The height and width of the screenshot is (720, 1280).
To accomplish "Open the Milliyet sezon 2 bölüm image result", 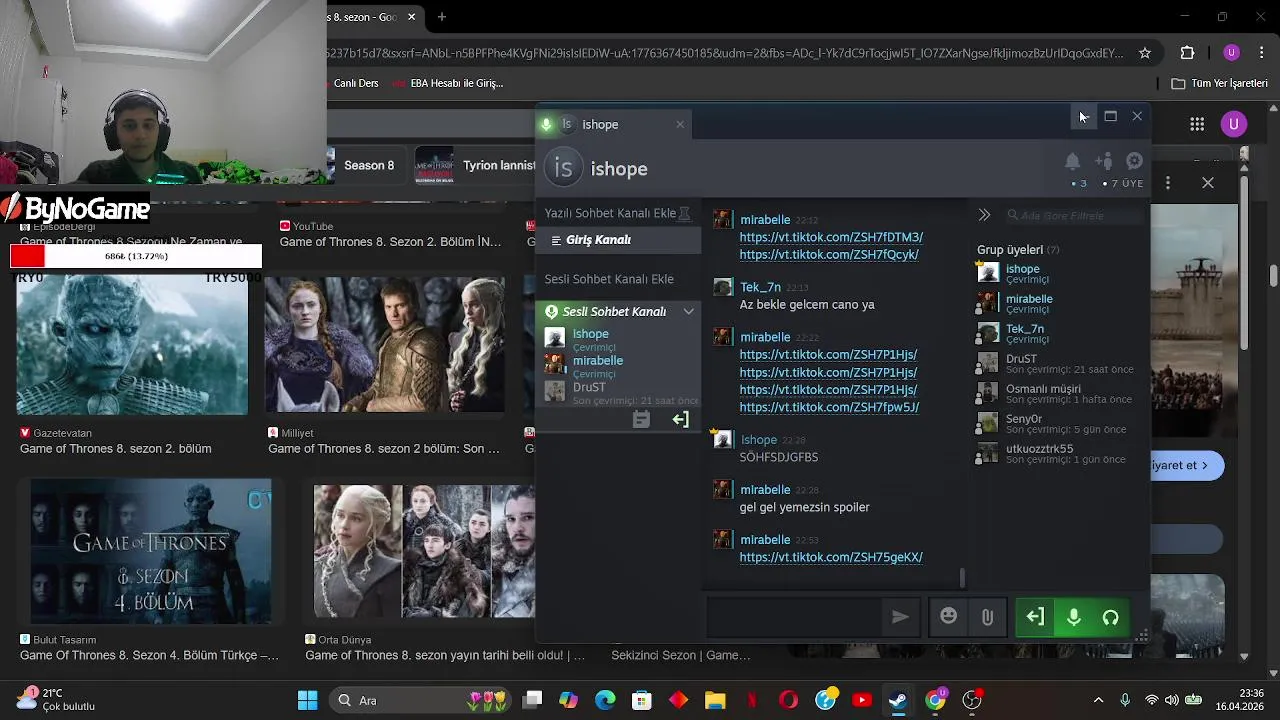I will [384, 345].
